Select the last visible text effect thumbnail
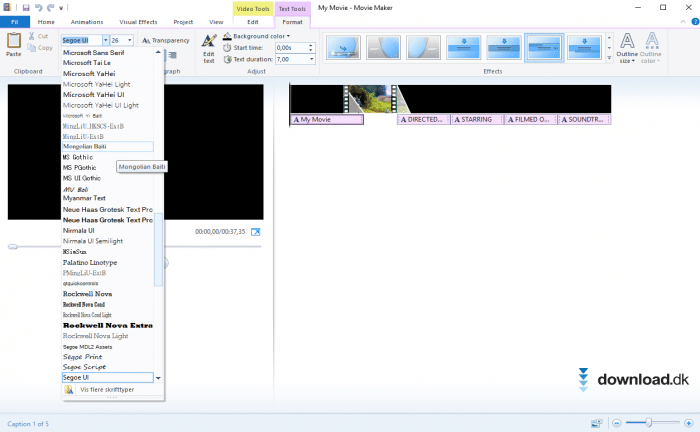Viewport: 700px width, 432px height. click(584, 47)
